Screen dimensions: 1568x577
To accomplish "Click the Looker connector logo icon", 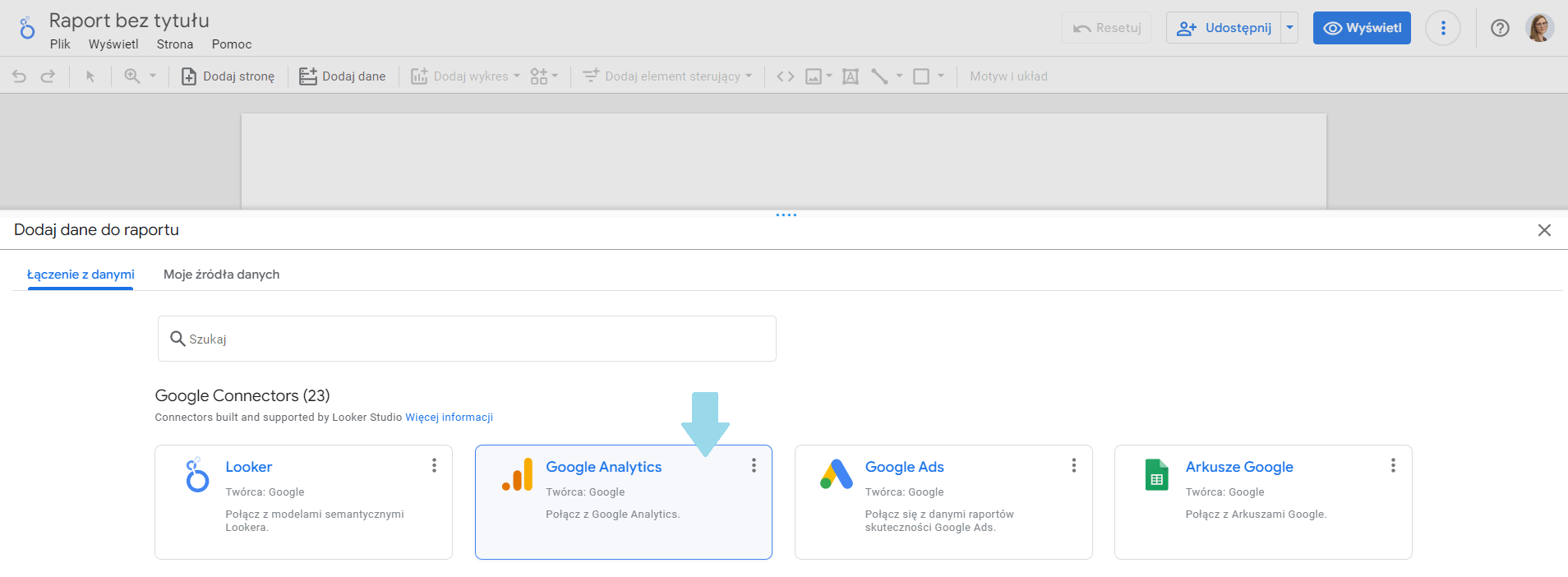I will (196, 475).
